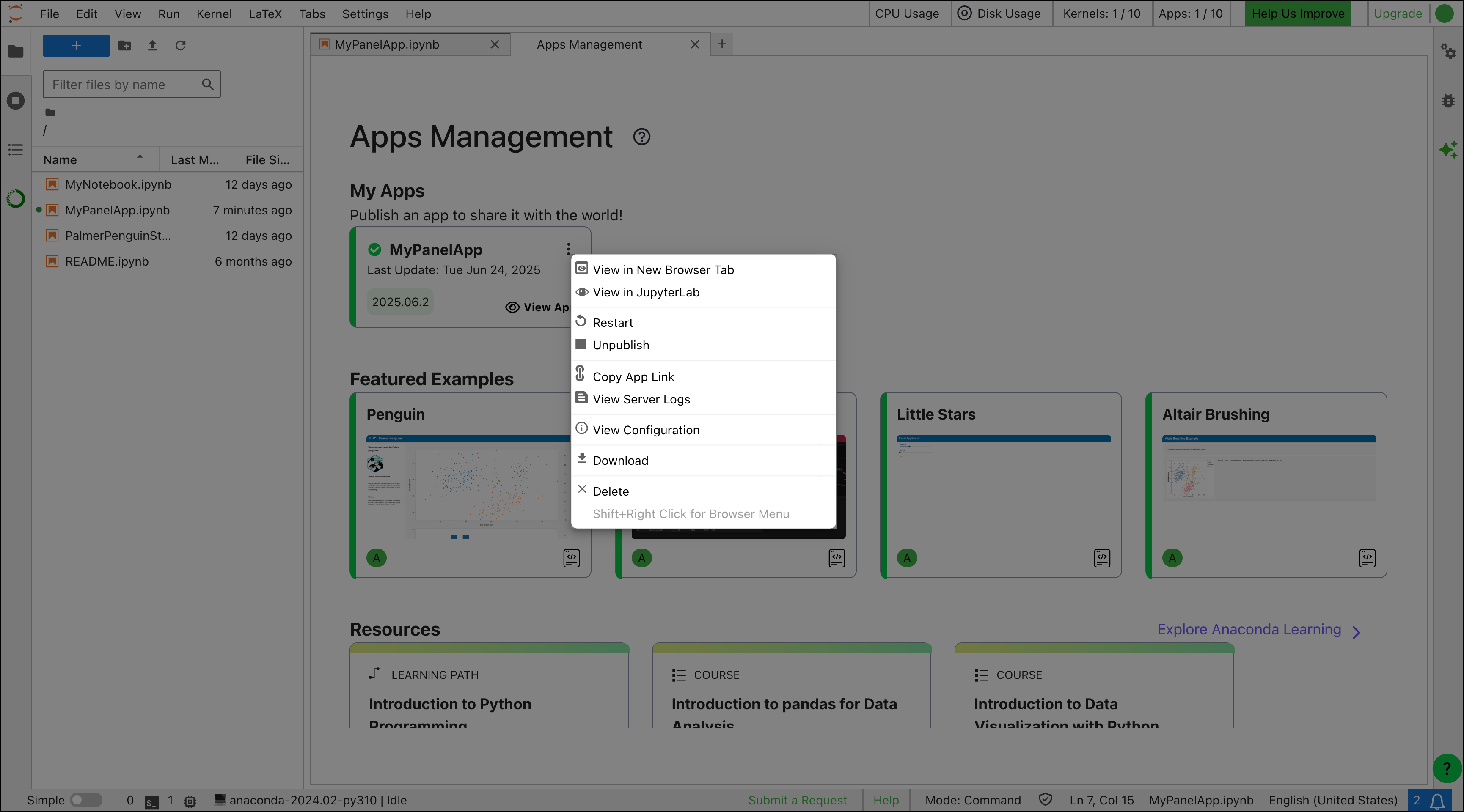Click the Apps Management help question icon
The image size is (1464, 812).
[x=641, y=137]
